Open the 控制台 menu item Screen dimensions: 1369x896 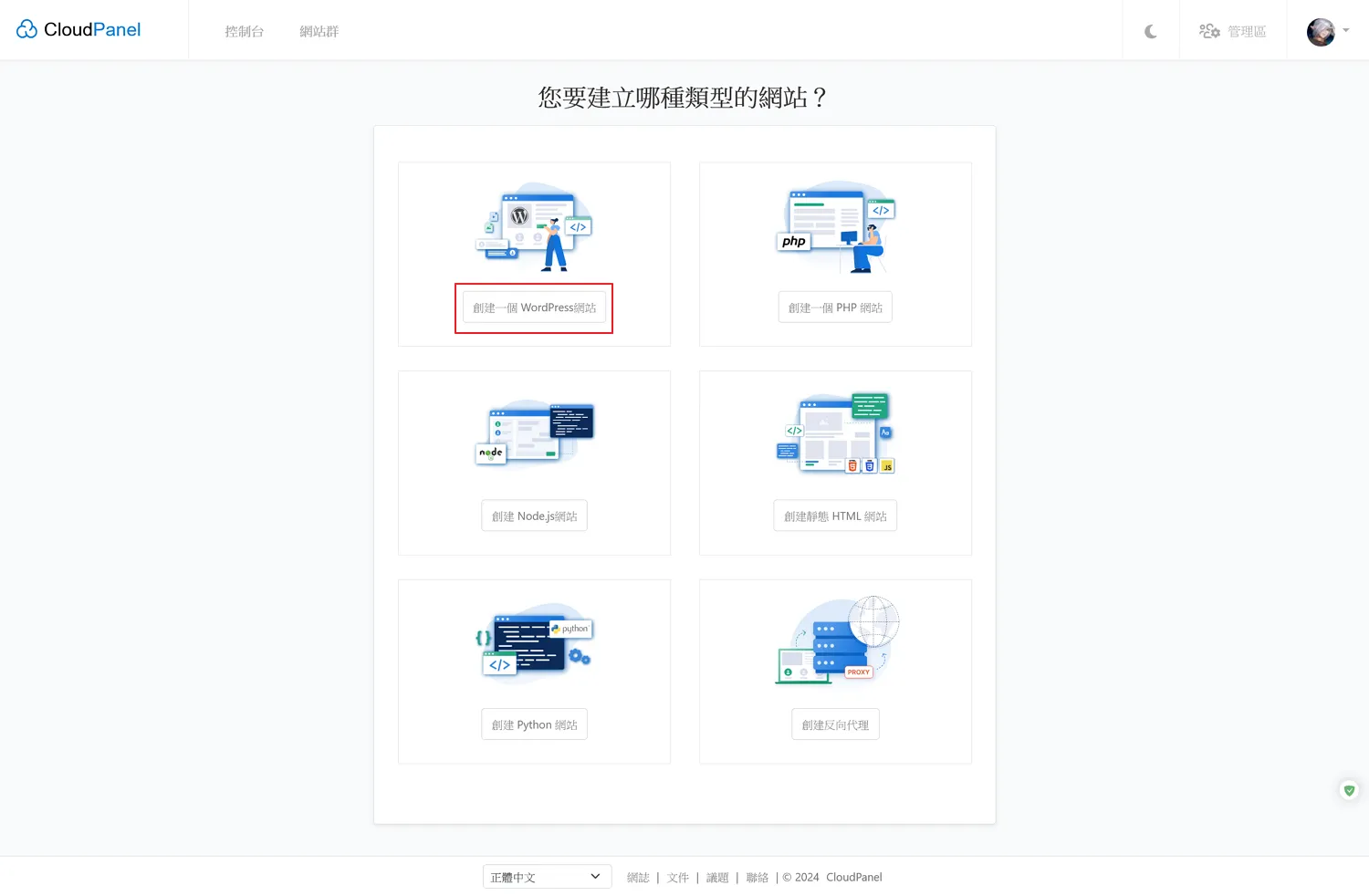click(x=245, y=32)
